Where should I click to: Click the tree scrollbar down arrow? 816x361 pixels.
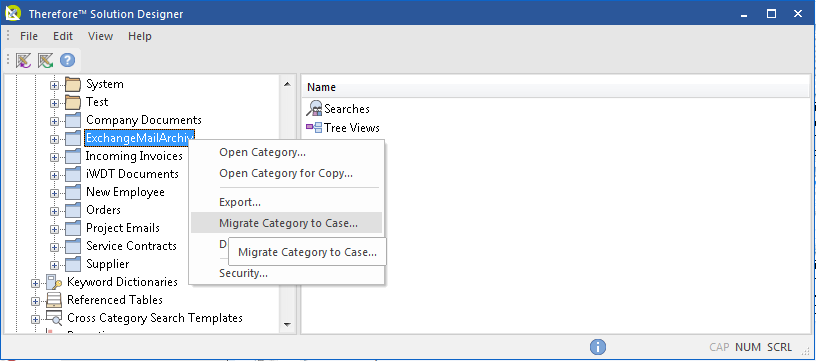[287, 325]
